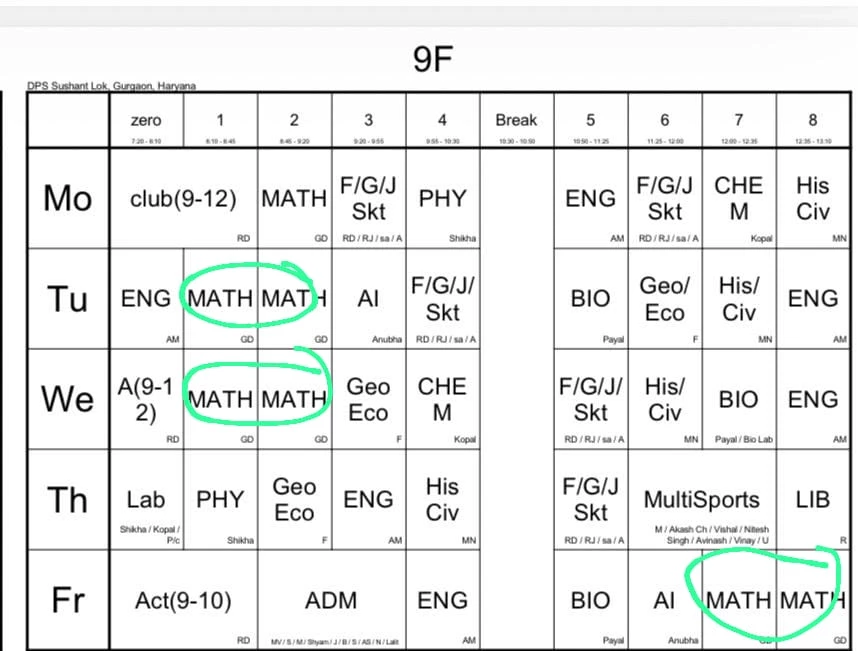Select Wednesday's BIO cell with Bio Lab
Screen dimensions: 858x651
739,399
